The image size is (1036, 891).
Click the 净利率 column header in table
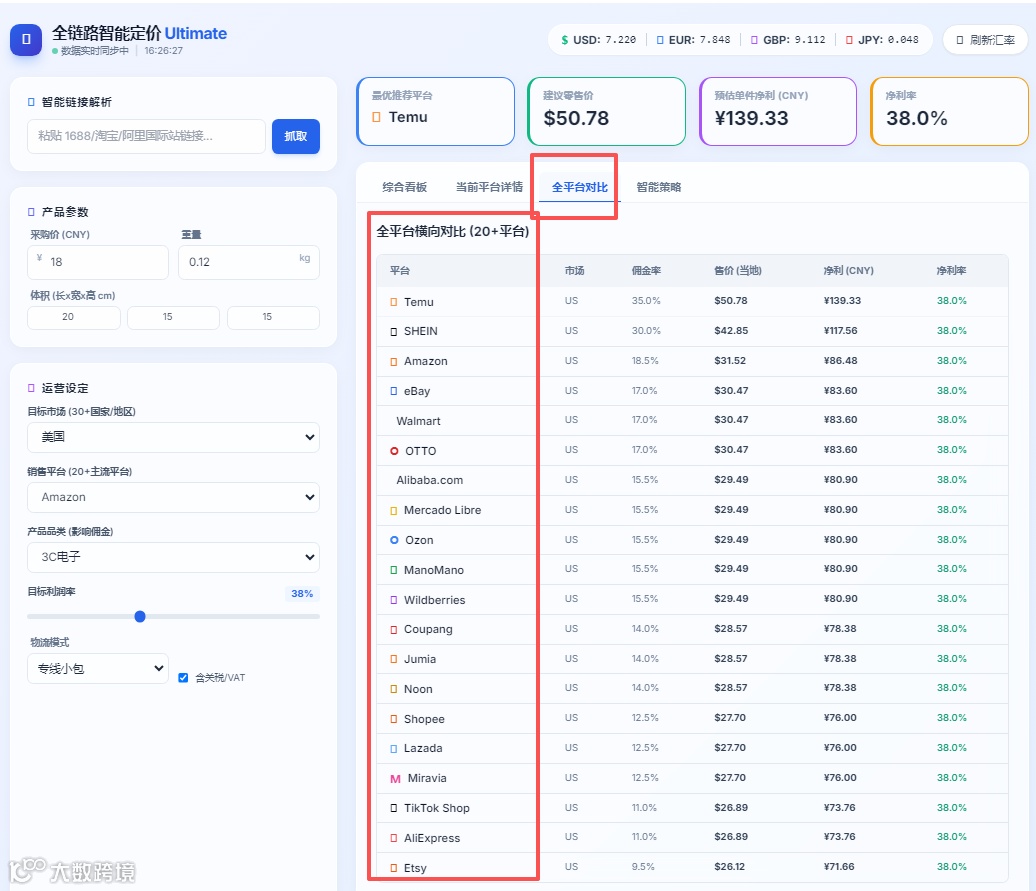tap(951, 270)
